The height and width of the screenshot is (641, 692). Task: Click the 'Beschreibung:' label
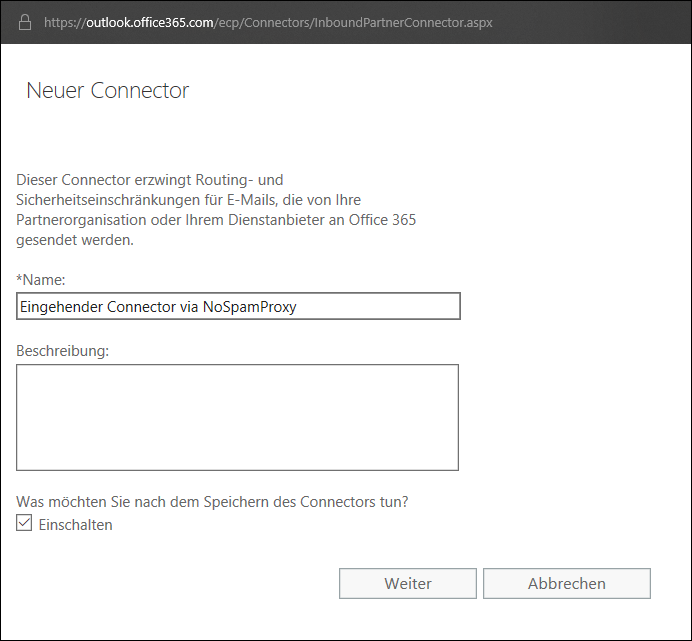point(62,351)
